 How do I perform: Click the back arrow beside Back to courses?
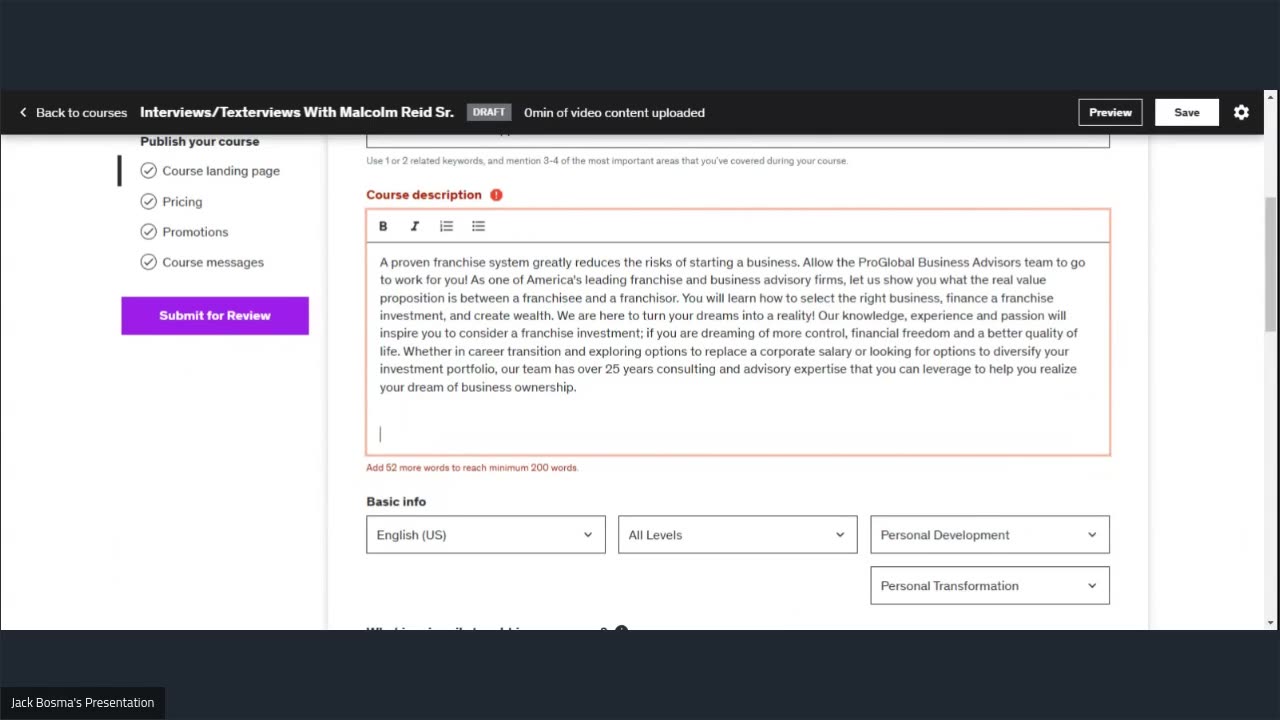point(23,112)
